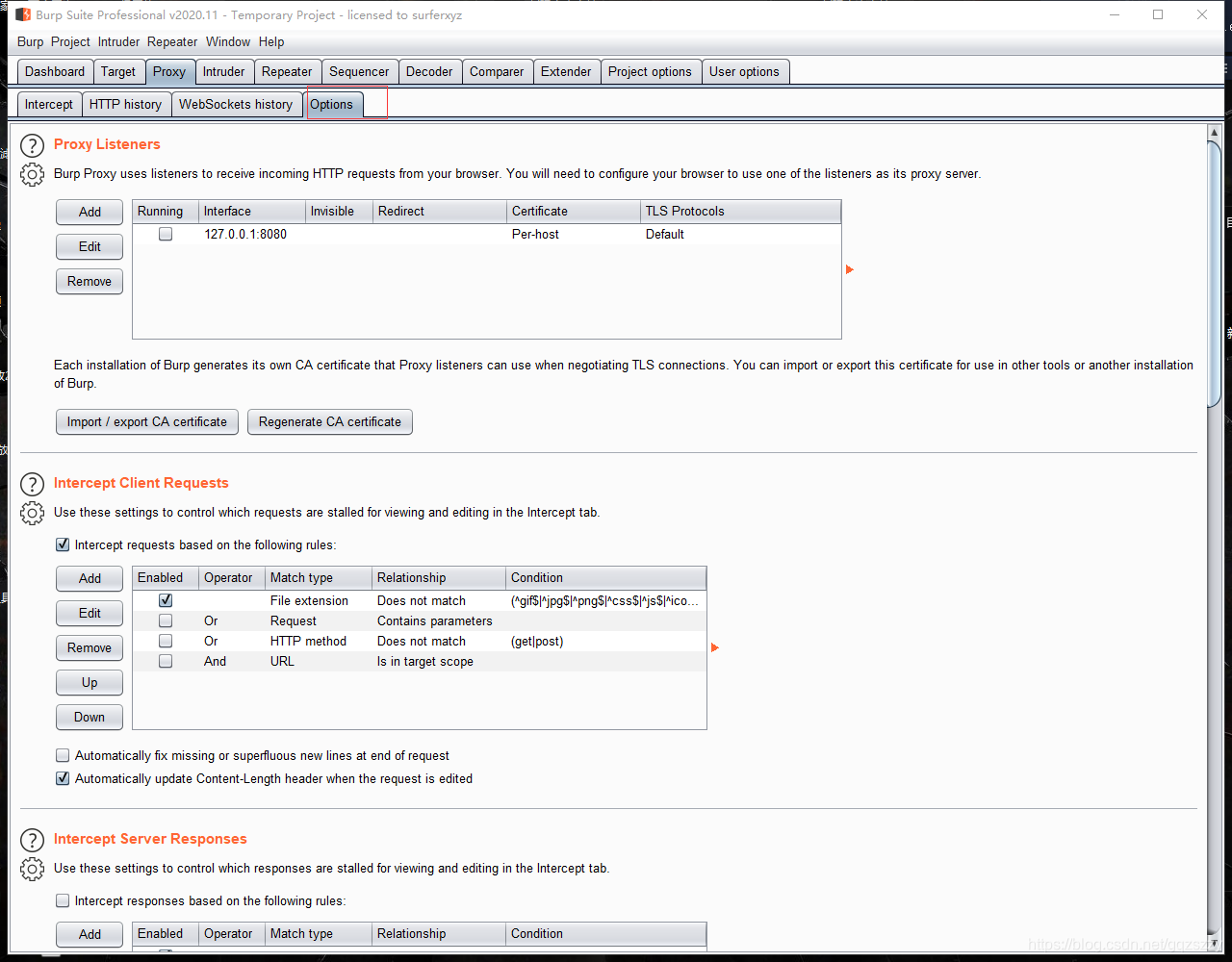
Task: Open the Burp menu
Action: [31, 41]
